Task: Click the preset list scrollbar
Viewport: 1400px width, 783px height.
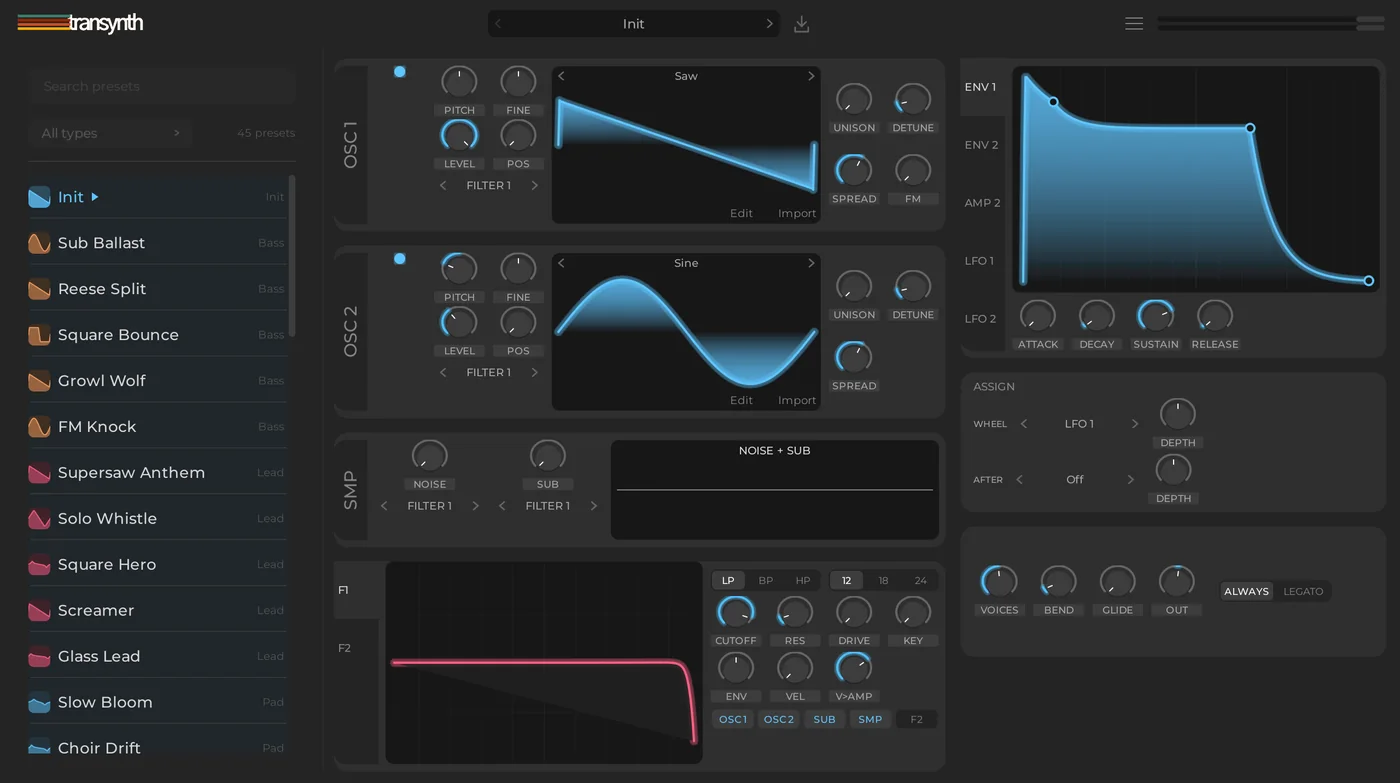Action: 292,256
